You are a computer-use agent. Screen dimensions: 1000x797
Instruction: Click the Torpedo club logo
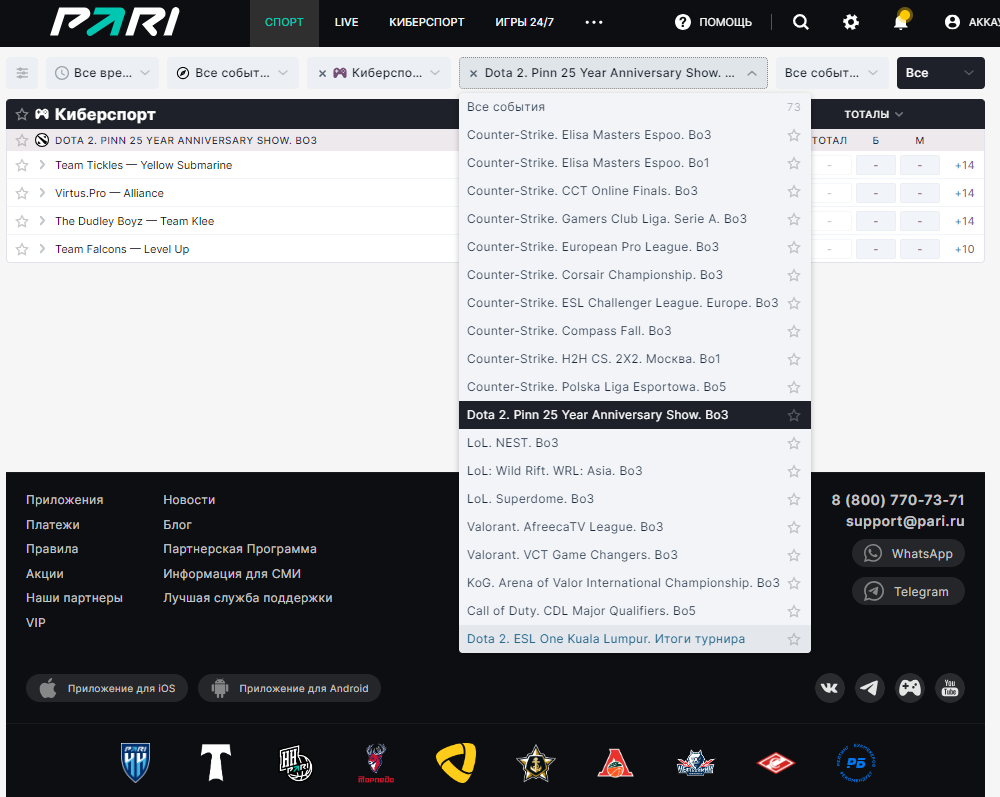pos(376,763)
